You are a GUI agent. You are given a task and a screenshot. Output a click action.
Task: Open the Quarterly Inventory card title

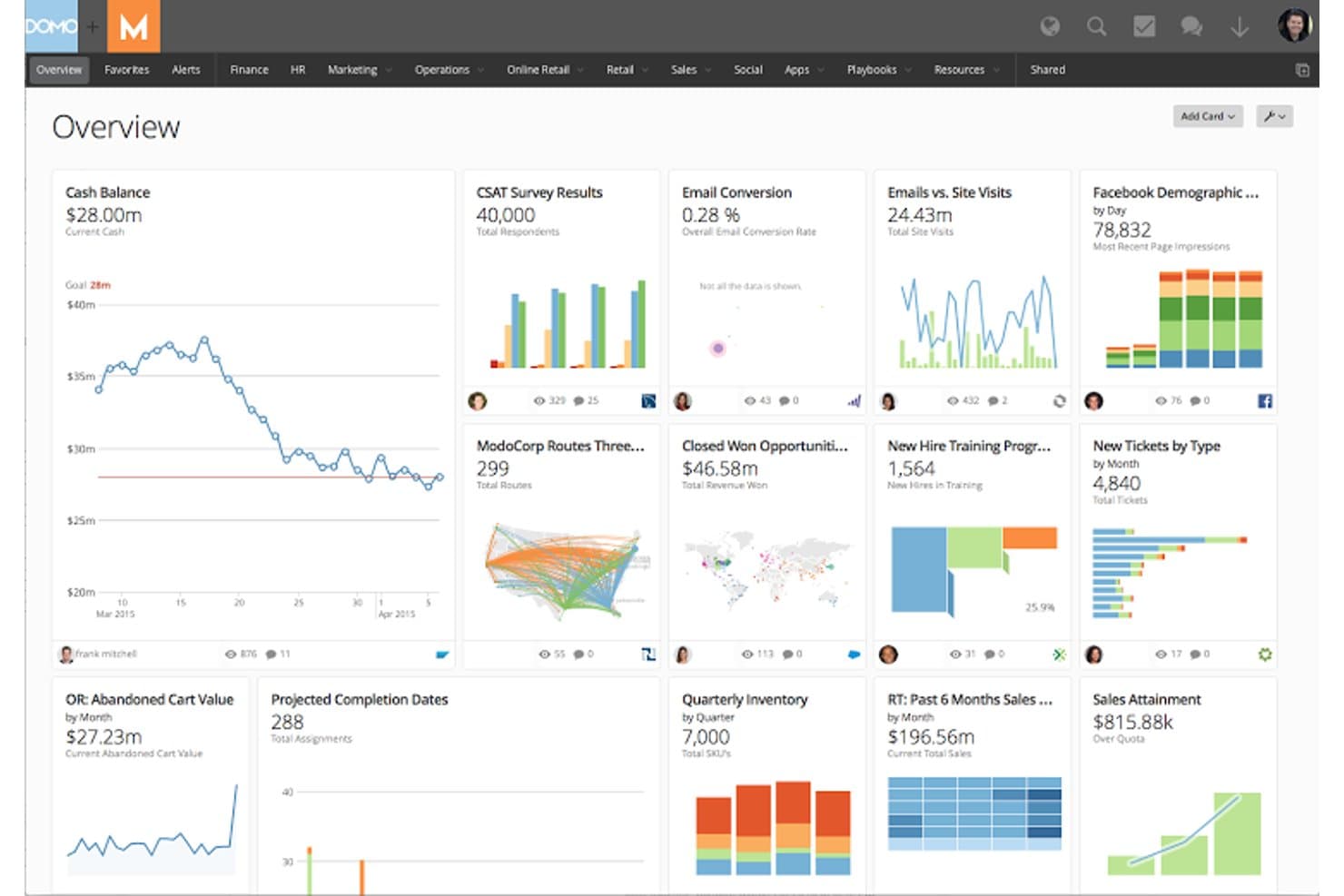745,700
